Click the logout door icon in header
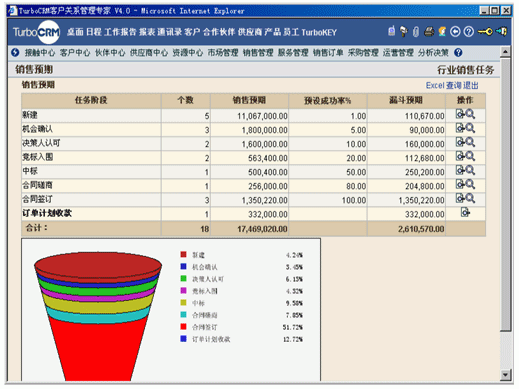 tap(501, 32)
